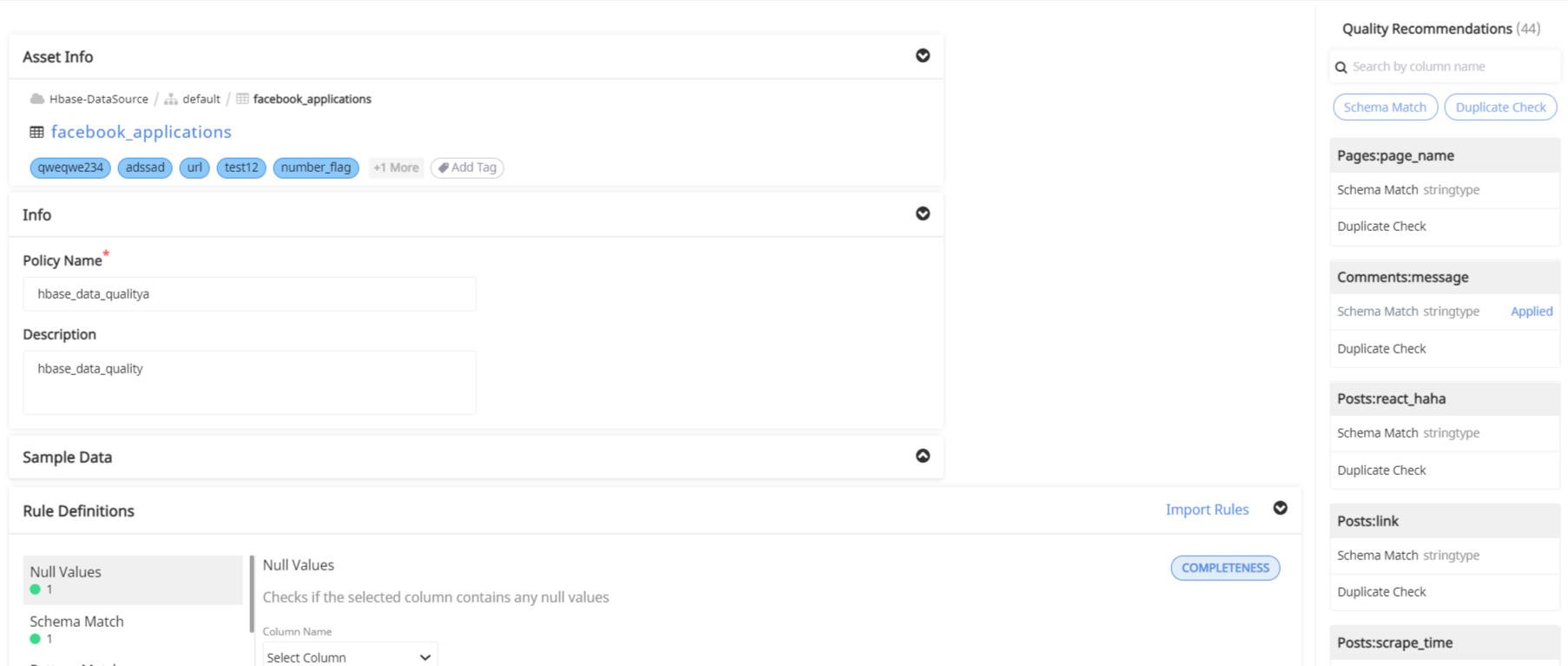
Task: Collapse the Info section chevron
Action: click(x=923, y=214)
